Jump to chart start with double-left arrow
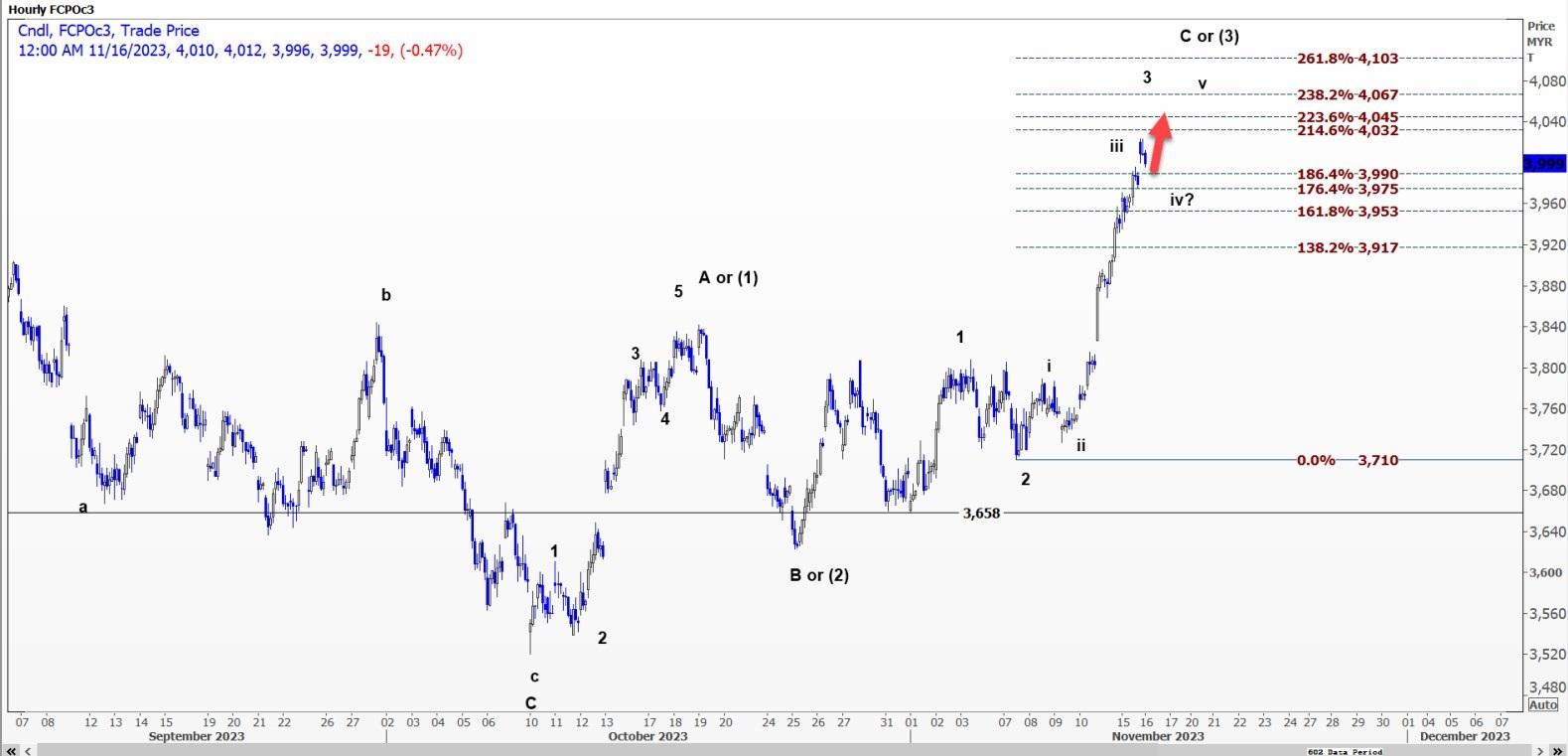 (x=12, y=750)
